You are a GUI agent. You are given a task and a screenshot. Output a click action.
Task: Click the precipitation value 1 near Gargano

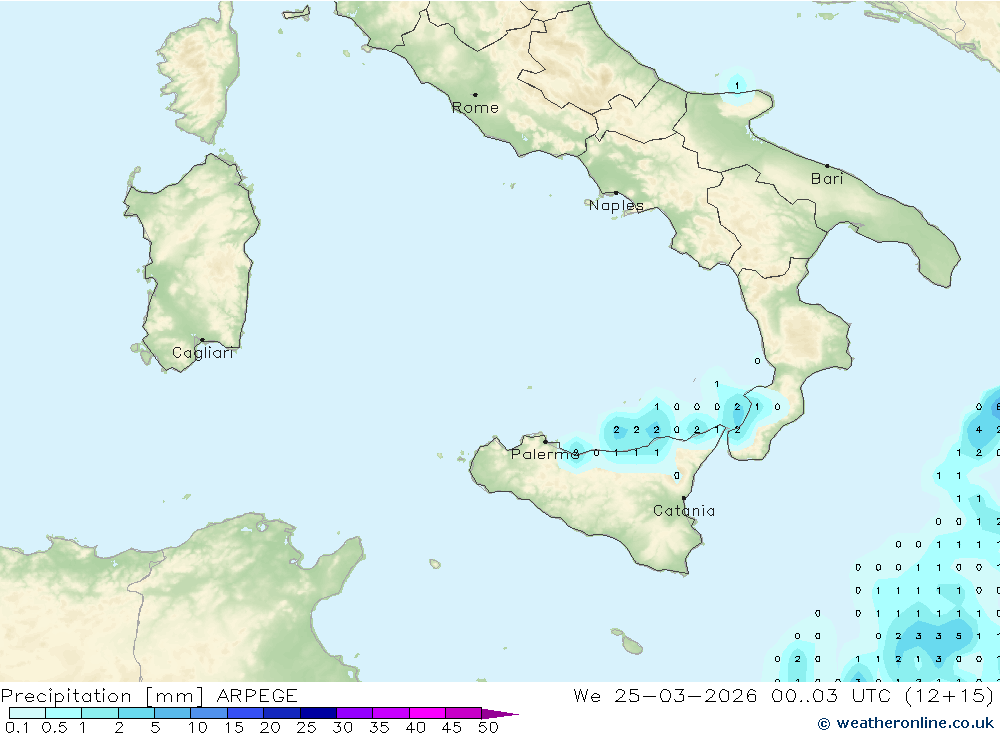(737, 87)
